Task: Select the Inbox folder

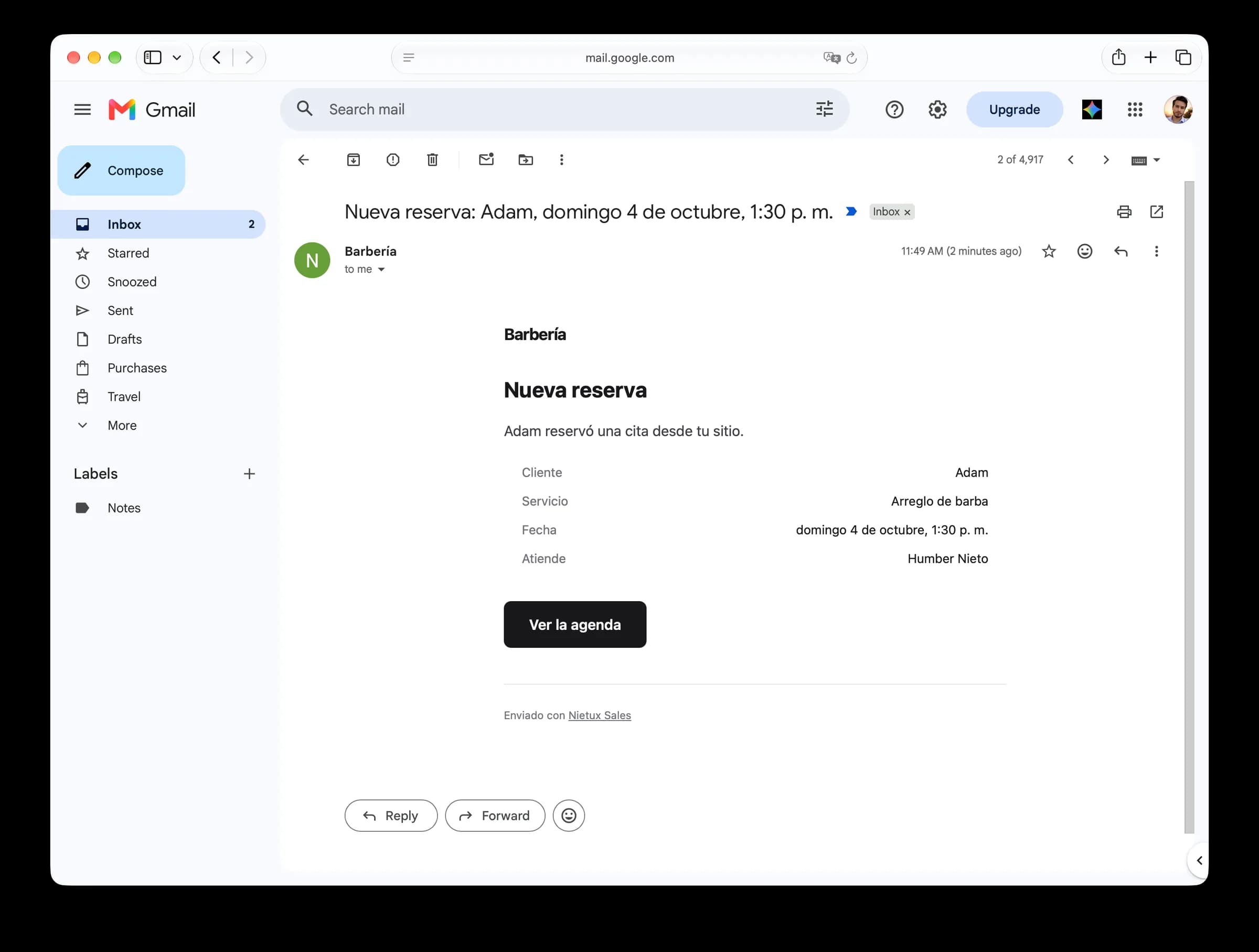Action: click(158, 224)
